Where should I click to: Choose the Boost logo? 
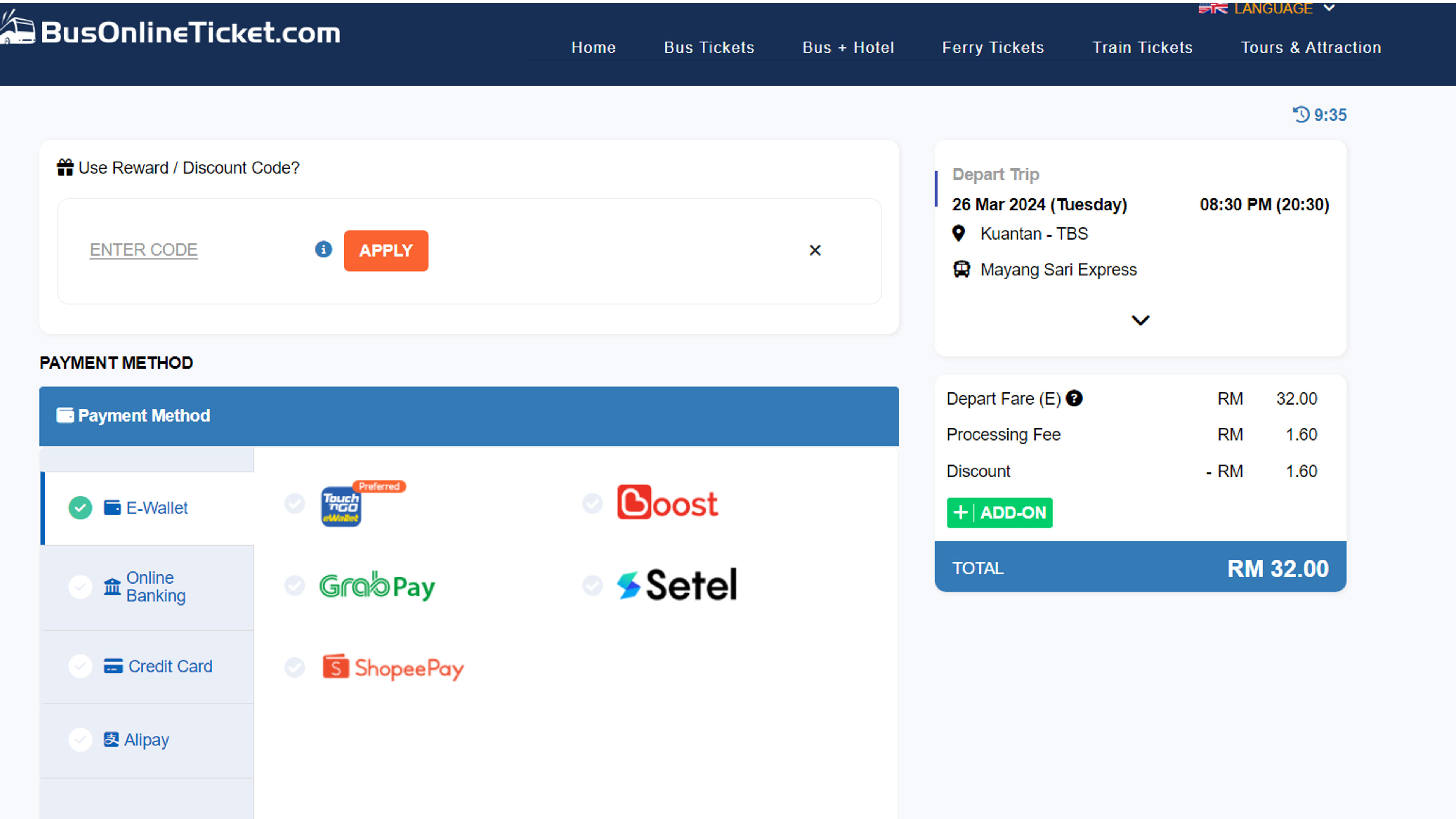point(667,502)
